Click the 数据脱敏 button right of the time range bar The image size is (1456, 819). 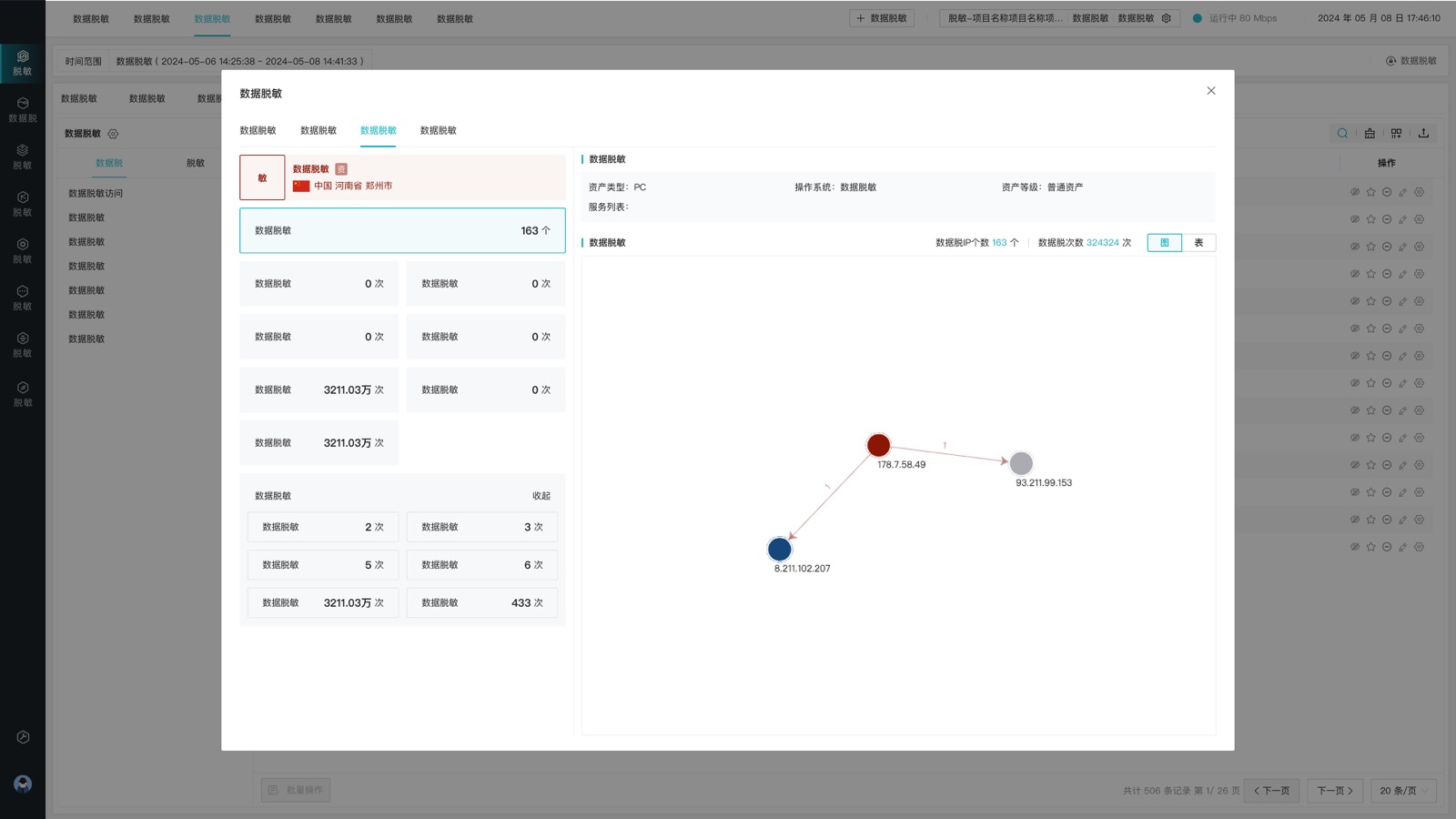point(1410,61)
